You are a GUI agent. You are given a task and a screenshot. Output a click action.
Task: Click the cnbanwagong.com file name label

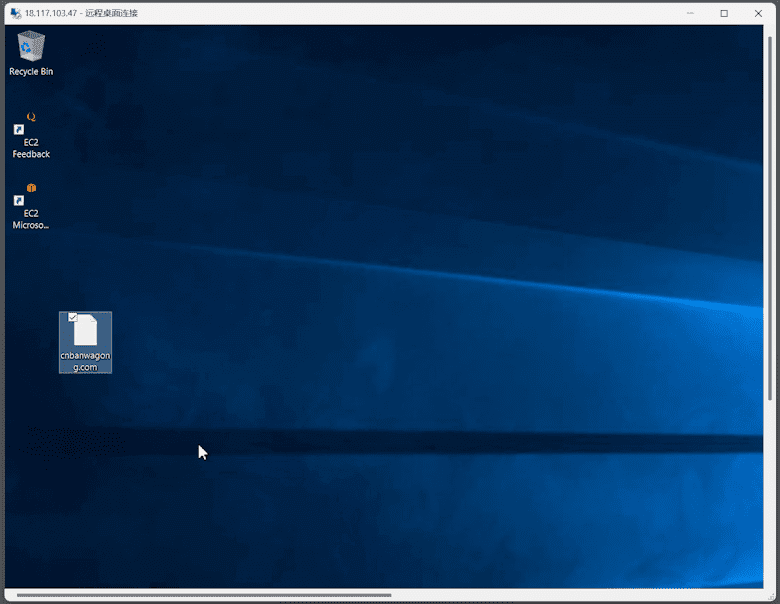tap(86, 362)
